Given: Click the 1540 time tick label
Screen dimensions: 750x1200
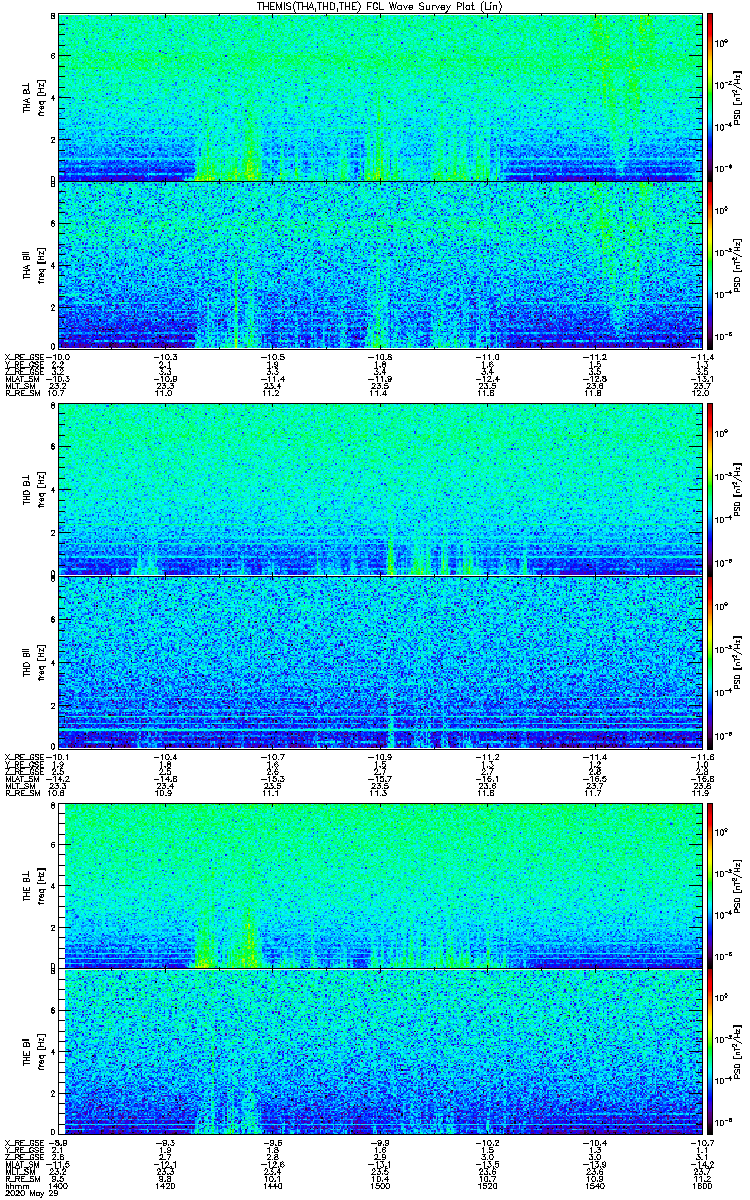Looking at the screenshot, I should tap(594, 1186).
